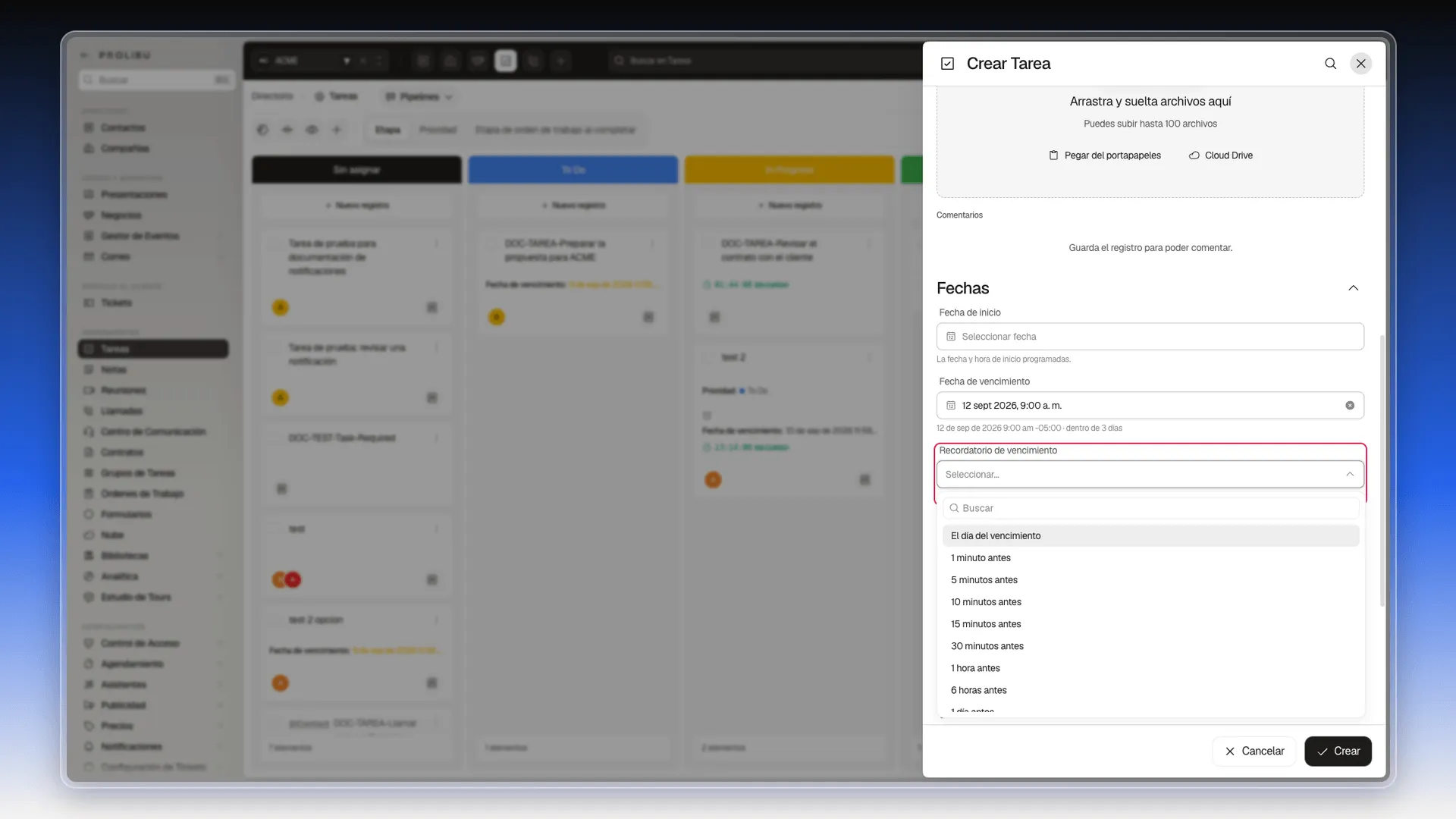Focus the Fecha de inicio date field

(1150, 337)
